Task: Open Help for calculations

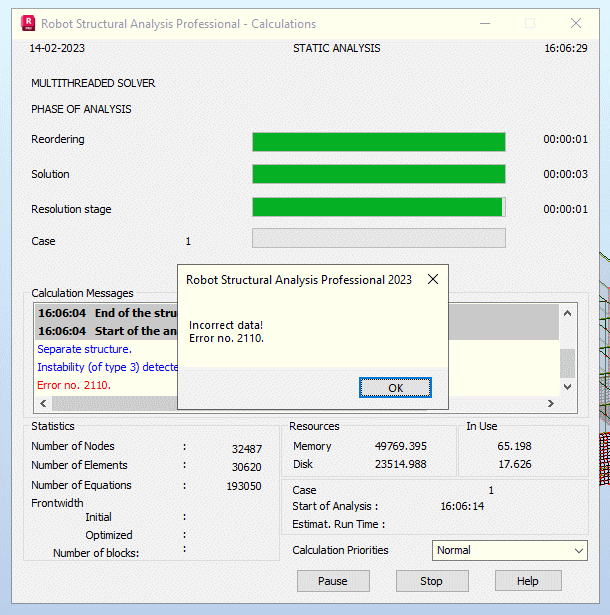Action: (528, 581)
